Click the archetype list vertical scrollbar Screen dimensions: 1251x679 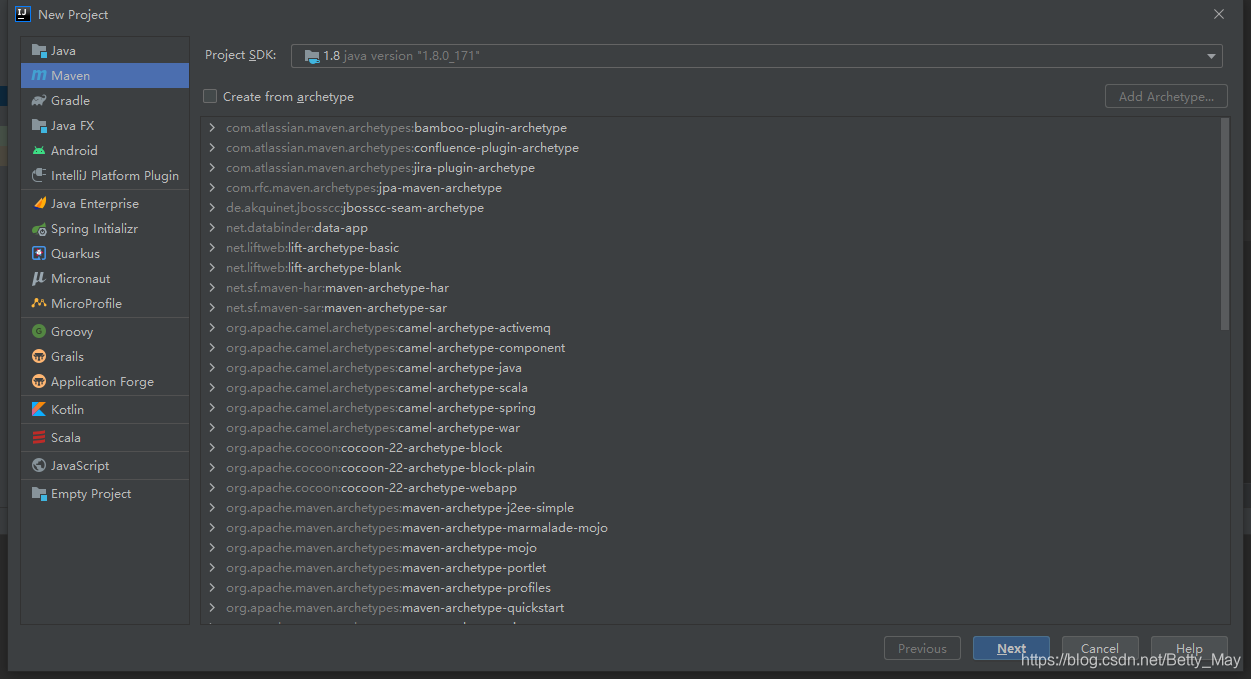(x=1225, y=224)
